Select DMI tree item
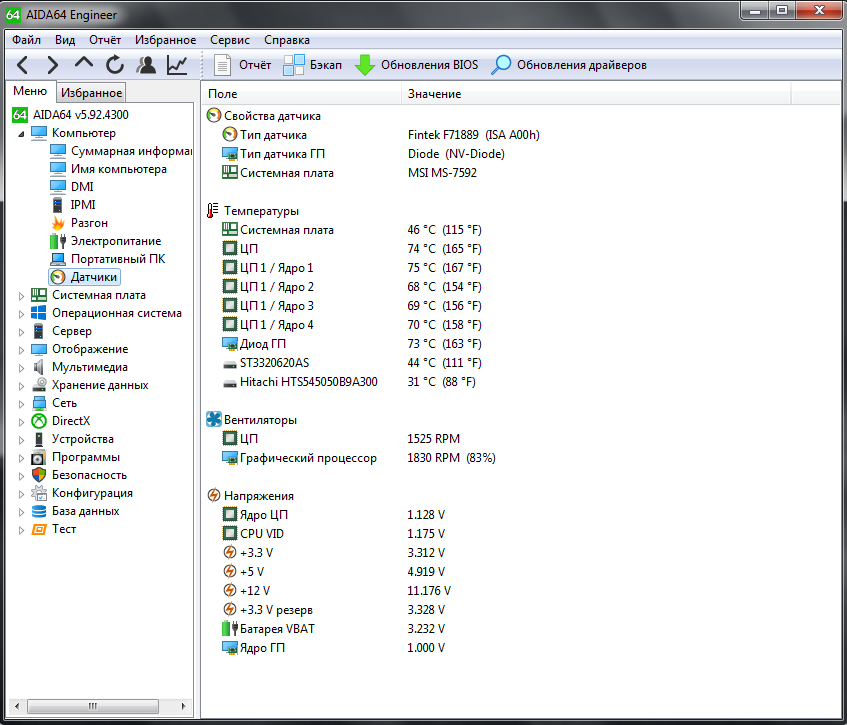The width and height of the screenshot is (847, 725). (x=72, y=187)
